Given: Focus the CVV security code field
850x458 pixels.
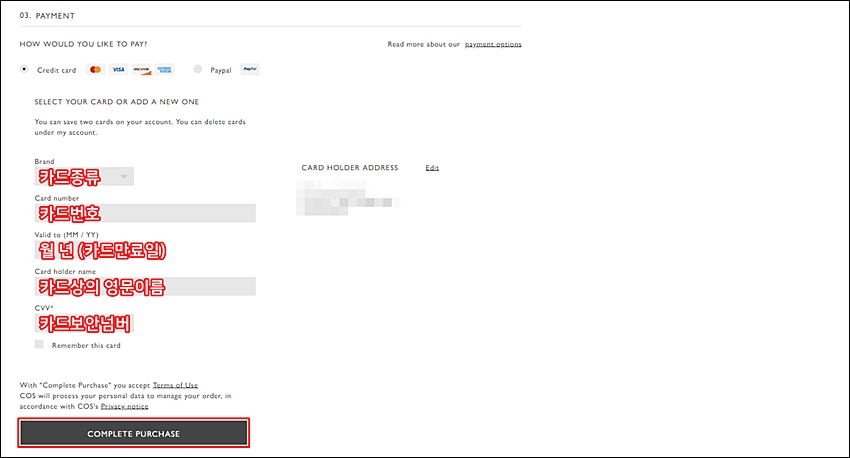Looking at the screenshot, I should click(x=84, y=323).
